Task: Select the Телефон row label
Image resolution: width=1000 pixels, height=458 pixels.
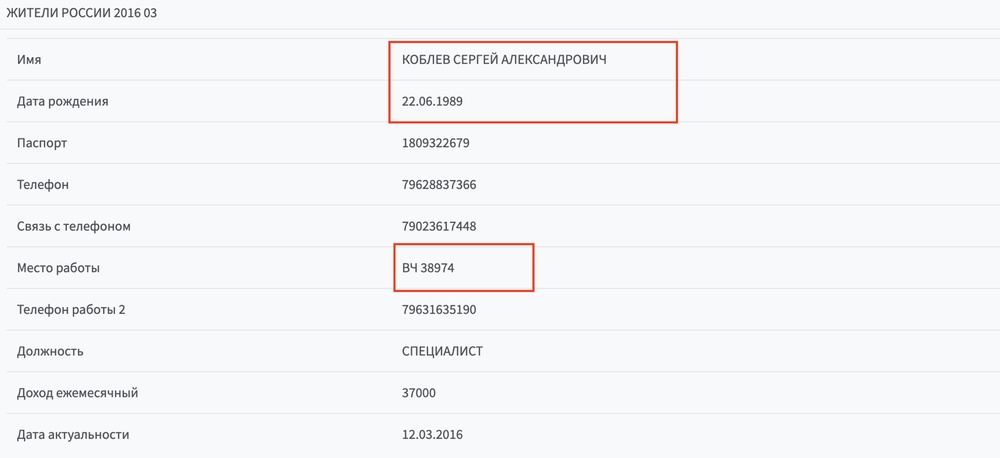Action: (43, 185)
